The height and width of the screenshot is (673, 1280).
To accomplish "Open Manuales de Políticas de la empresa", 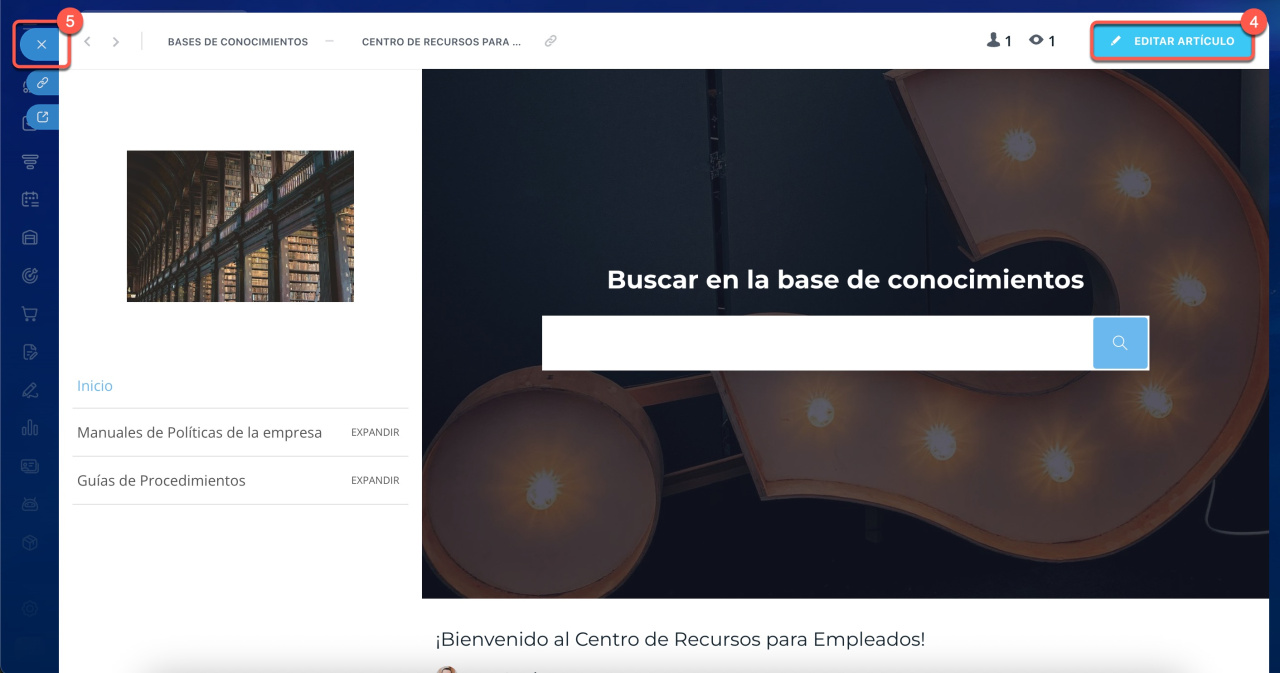I will [x=199, y=433].
